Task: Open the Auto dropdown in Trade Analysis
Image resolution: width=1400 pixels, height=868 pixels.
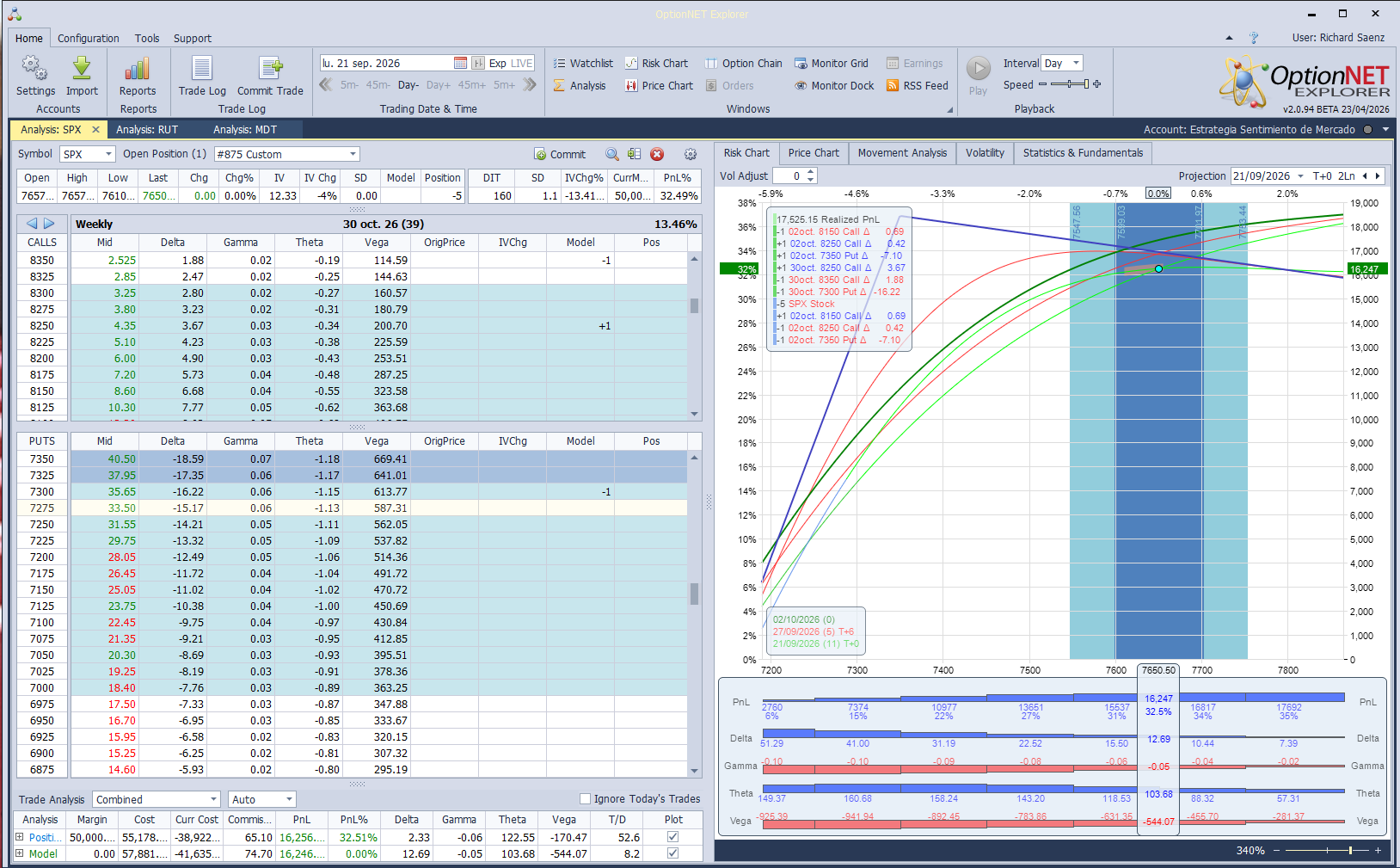Action: pyautogui.click(x=262, y=799)
